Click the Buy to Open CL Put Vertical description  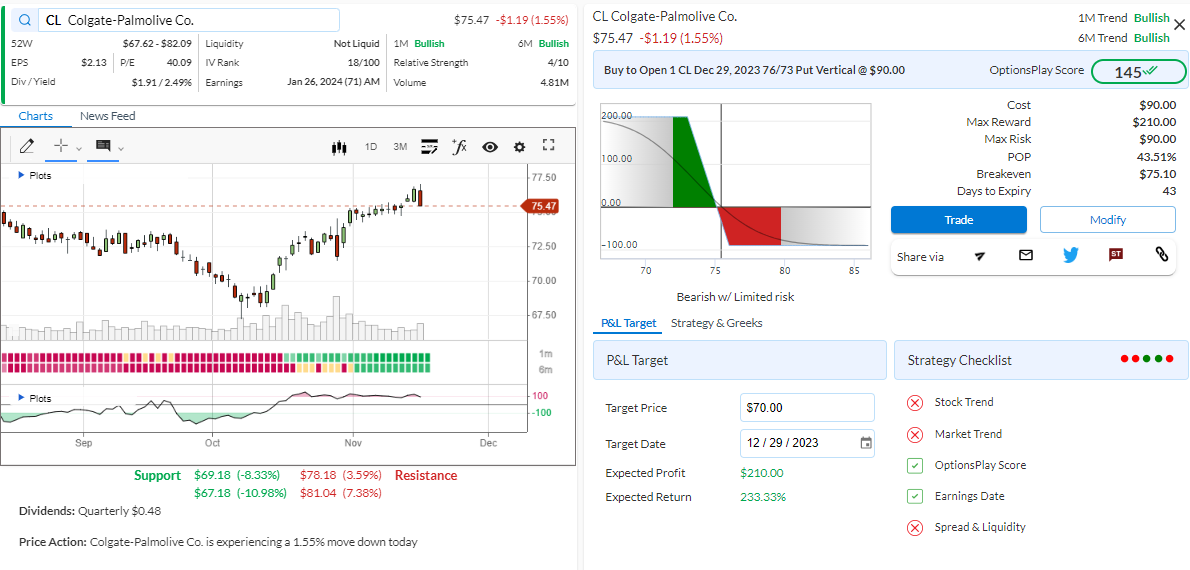point(754,70)
